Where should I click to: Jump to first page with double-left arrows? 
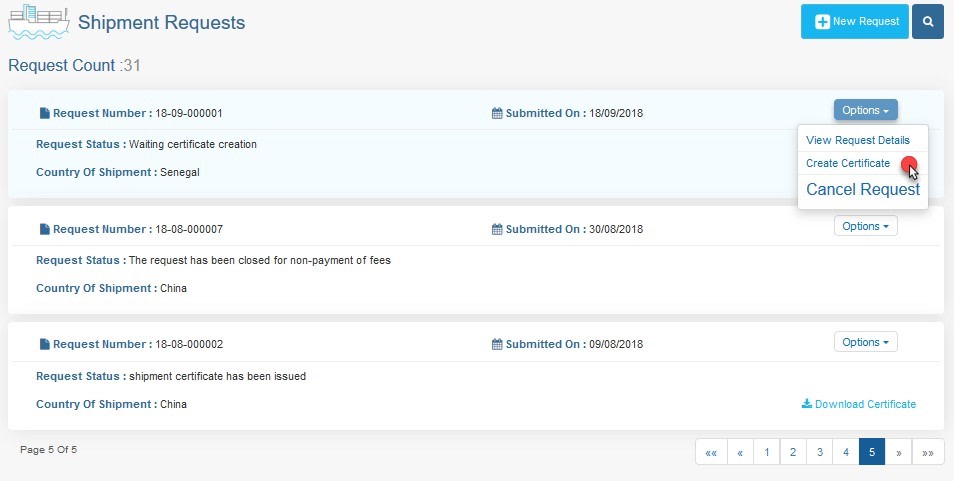click(x=711, y=452)
